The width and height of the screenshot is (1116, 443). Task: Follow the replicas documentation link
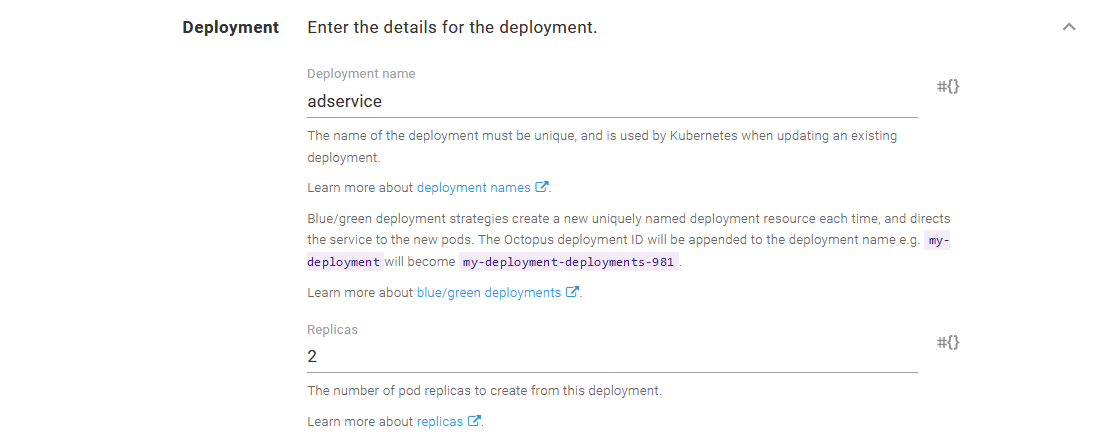click(x=439, y=422)
